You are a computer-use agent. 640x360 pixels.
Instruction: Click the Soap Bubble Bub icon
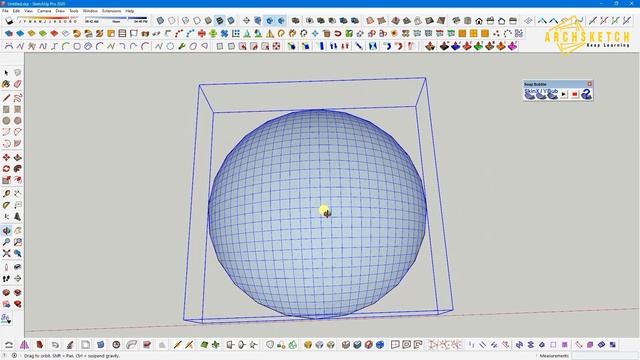tap(552, 94)
